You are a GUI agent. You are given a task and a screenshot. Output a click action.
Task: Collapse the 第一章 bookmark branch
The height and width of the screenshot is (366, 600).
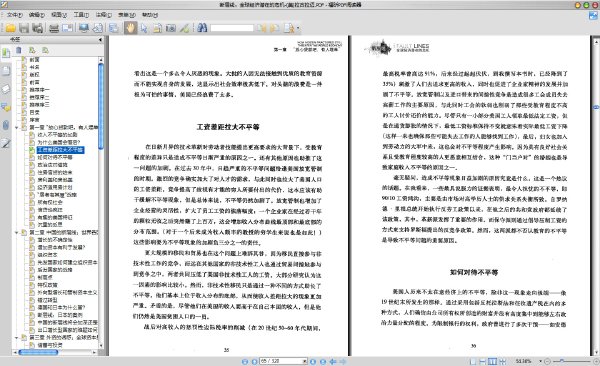click(x=16, y=127)
